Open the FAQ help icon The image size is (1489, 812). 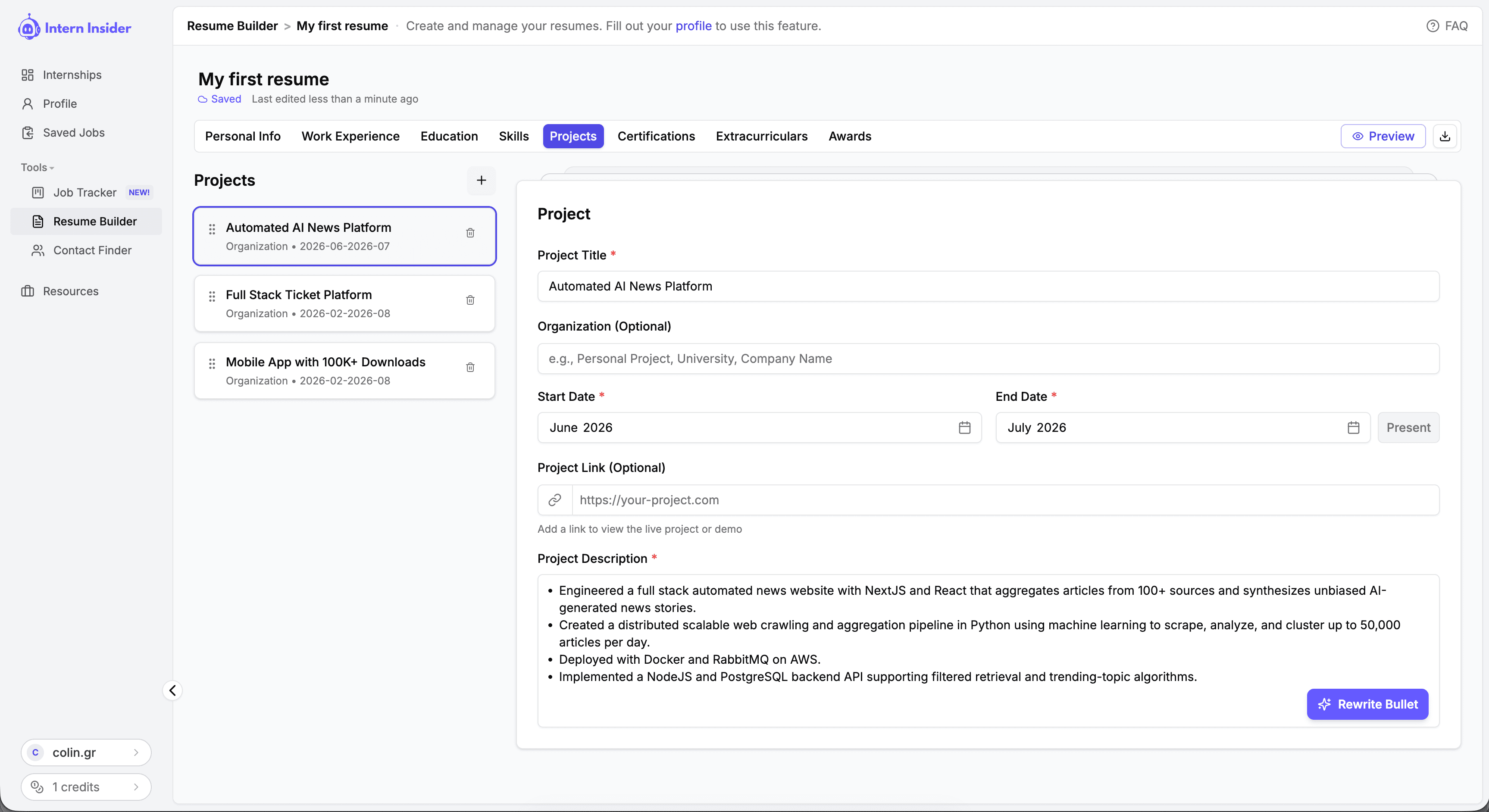pos(1433,26)
